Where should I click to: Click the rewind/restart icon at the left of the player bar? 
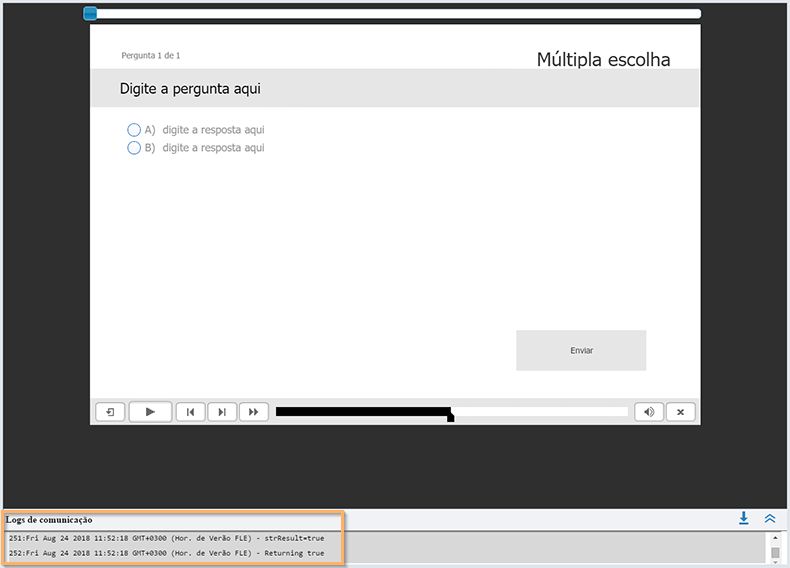[110, 412]
